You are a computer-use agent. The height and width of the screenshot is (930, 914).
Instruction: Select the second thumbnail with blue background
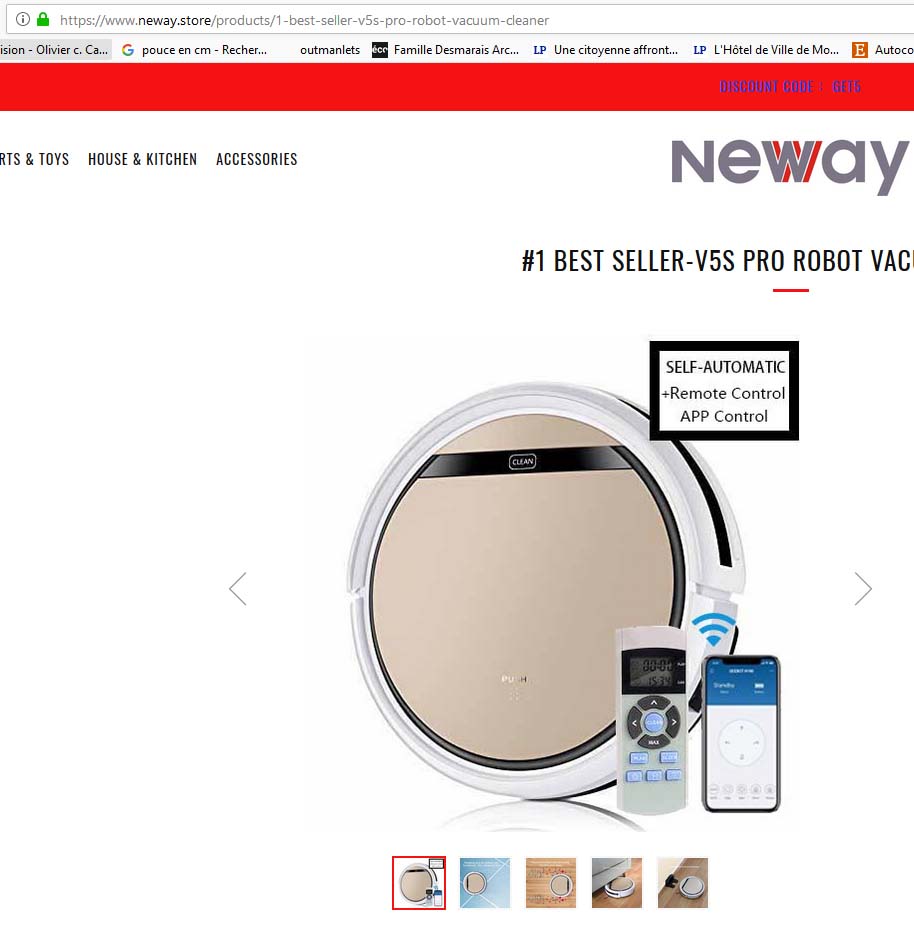tap(485, 883)
